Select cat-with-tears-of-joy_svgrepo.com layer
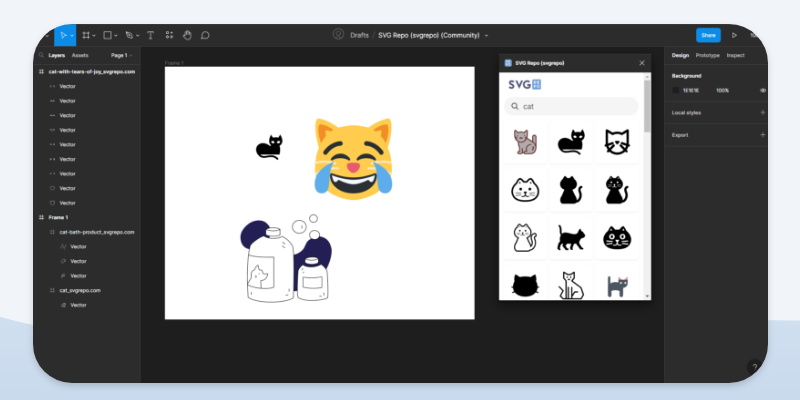The image size is (800, 400). point(87,72)
